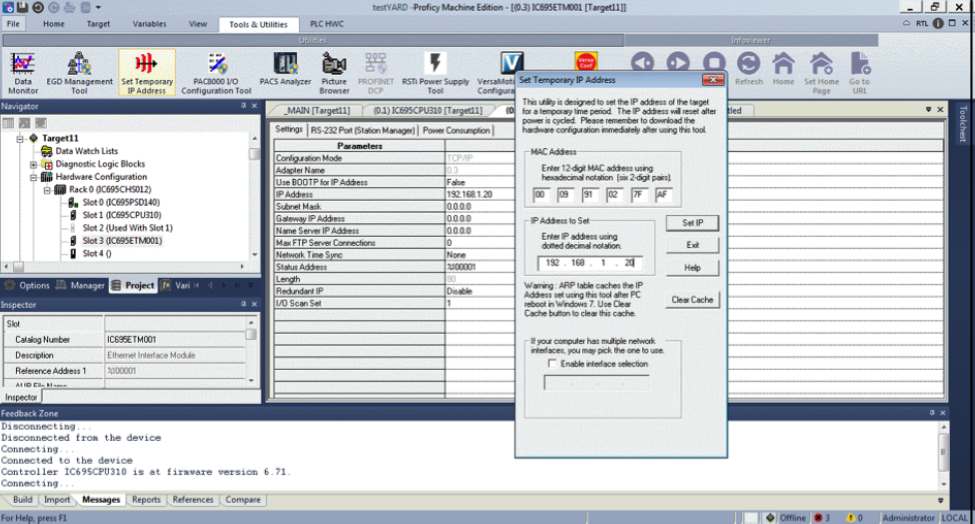Viewport: 975px width, 524px height.
Task: Start the PACS Analyzer
Action: click(x=285, y=70)
